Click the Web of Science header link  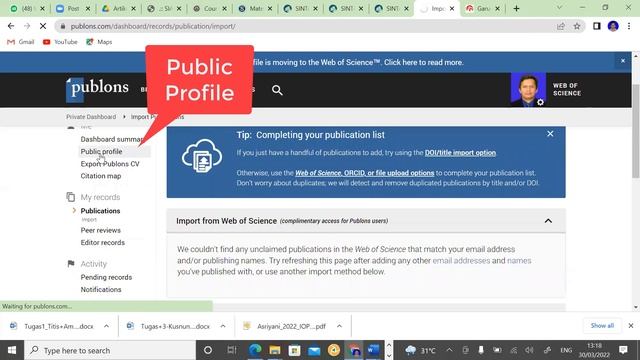click(567, 89)
